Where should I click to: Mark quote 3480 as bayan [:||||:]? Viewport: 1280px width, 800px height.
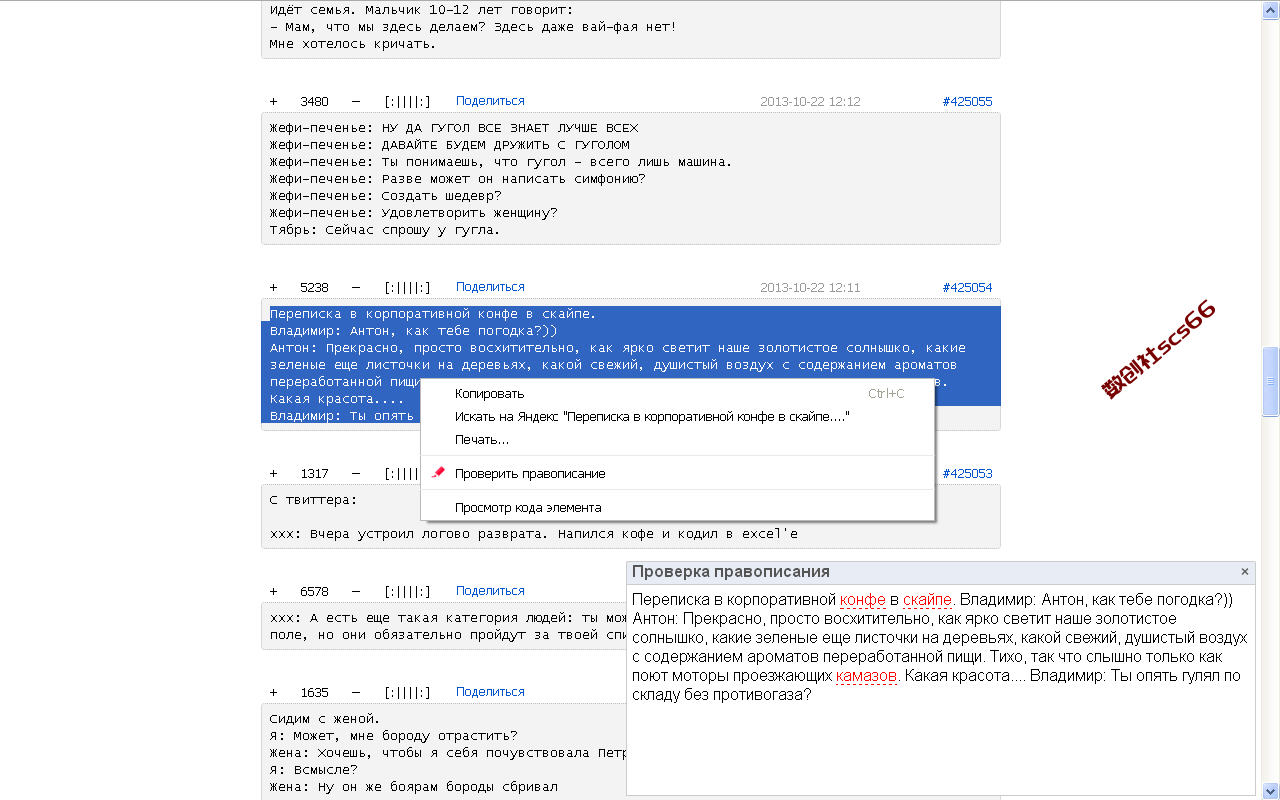pos(407,101)
